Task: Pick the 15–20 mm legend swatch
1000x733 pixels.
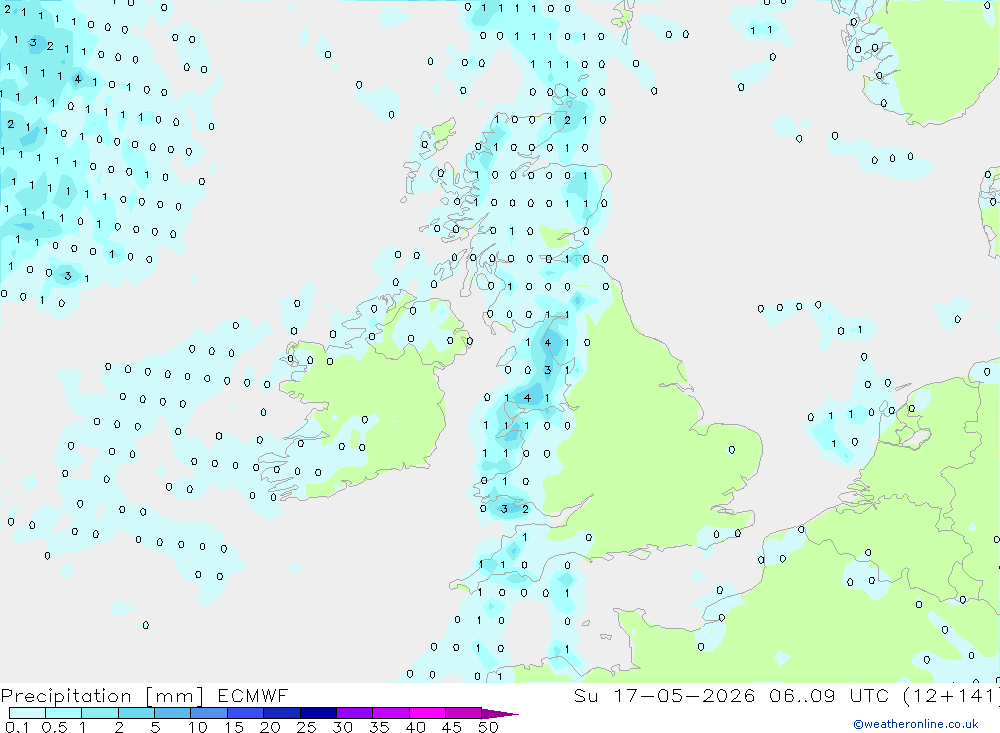Action: tap(245, 713)
